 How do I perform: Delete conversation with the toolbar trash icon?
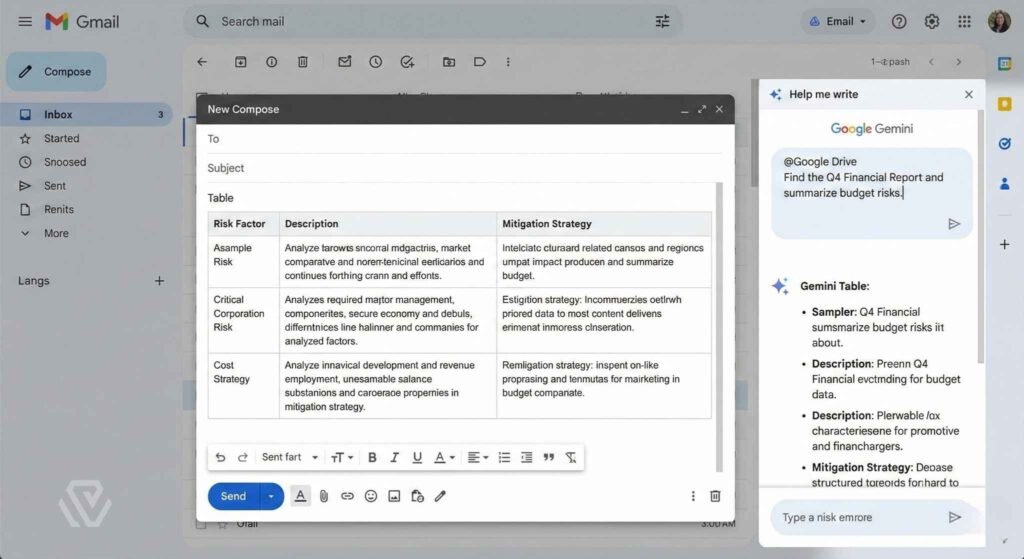303,62
